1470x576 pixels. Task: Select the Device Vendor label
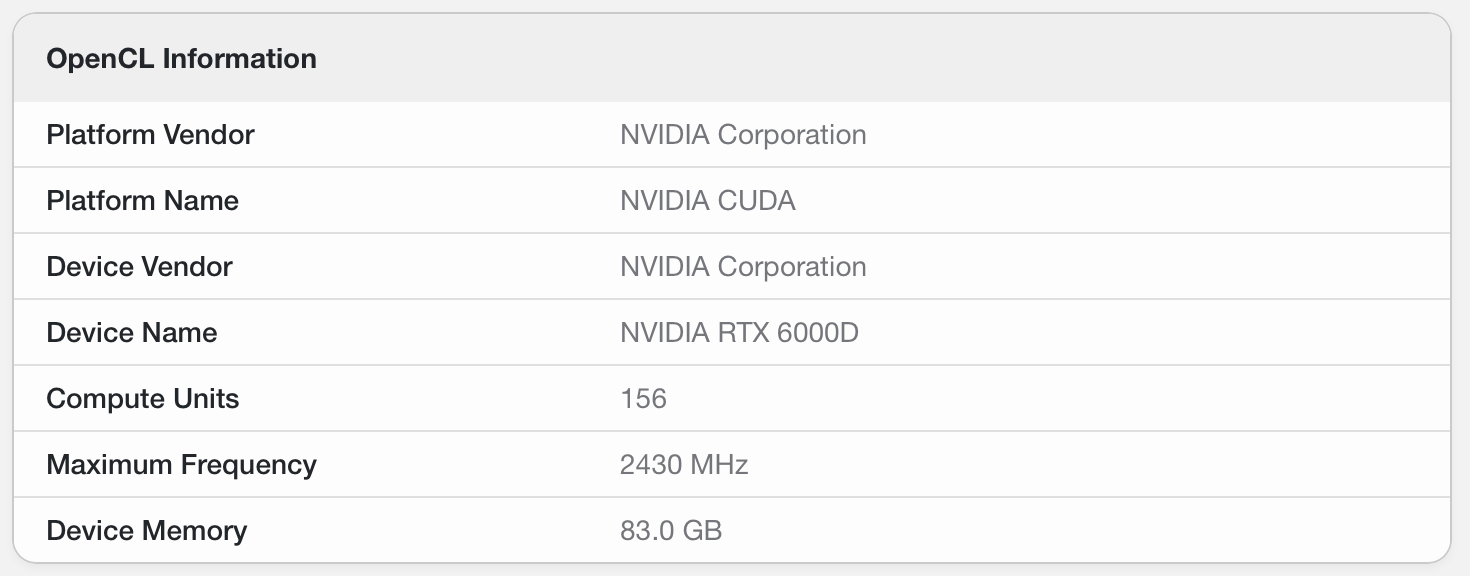click(x=139, y=267)
